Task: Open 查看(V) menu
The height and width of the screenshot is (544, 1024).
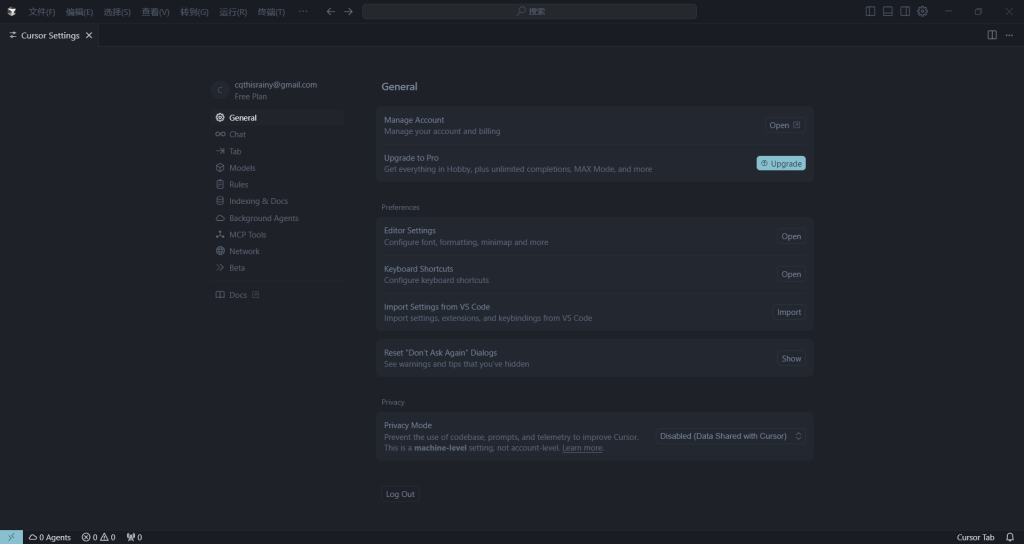Action: point(155,12)
